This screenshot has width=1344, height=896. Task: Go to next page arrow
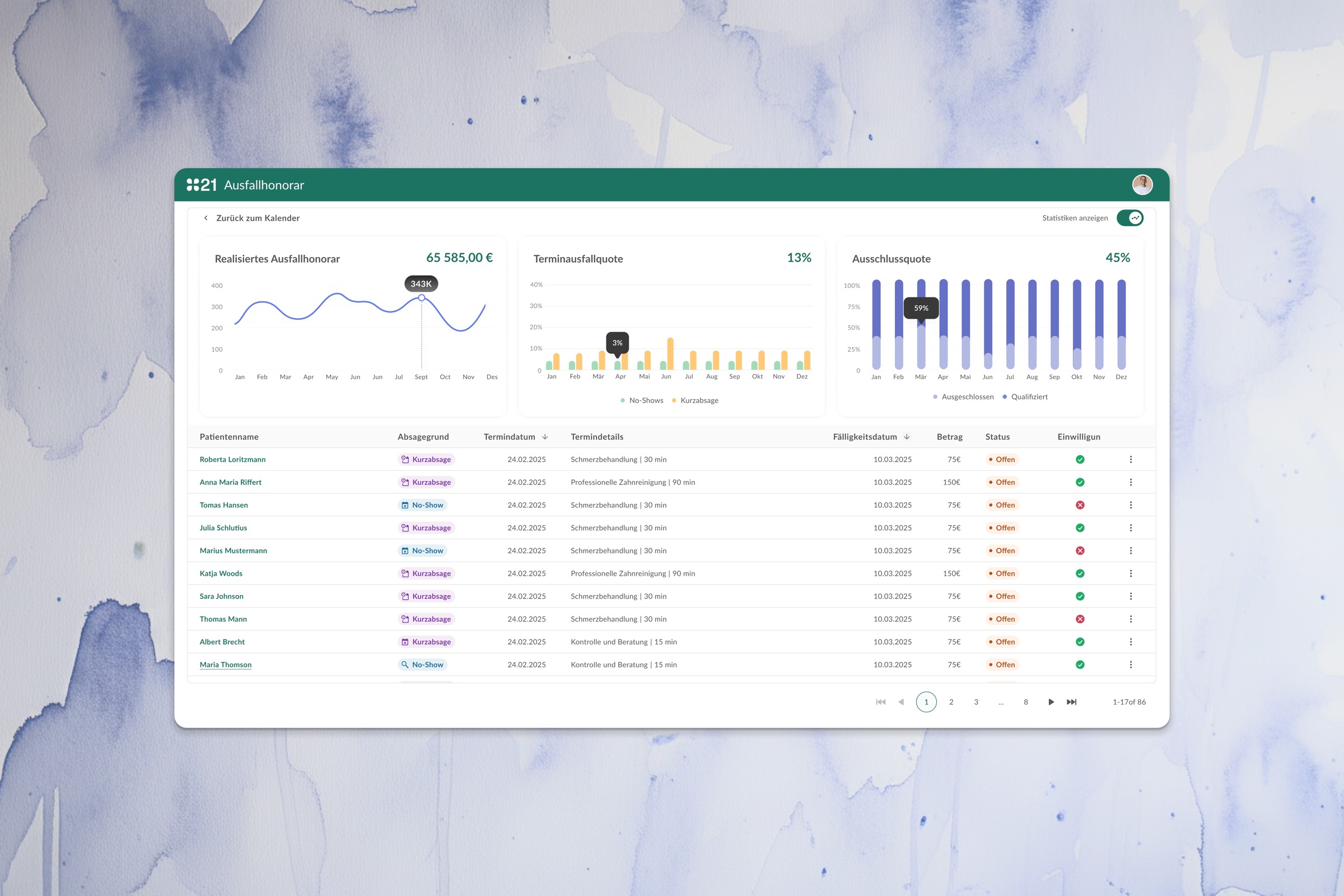click(x=1051, y=702)
